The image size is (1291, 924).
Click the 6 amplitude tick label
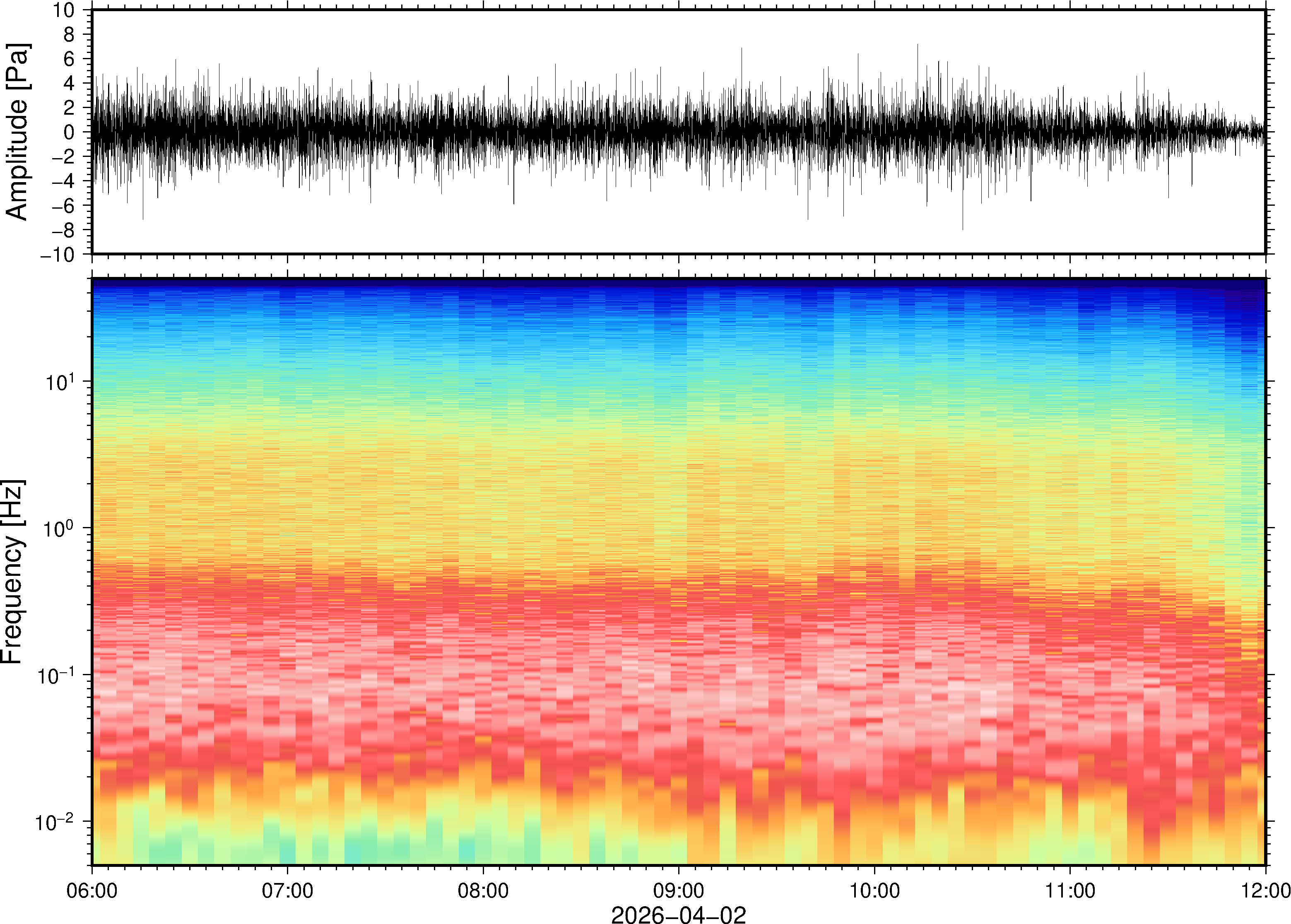pyautogui.click(x=69, y=59)
